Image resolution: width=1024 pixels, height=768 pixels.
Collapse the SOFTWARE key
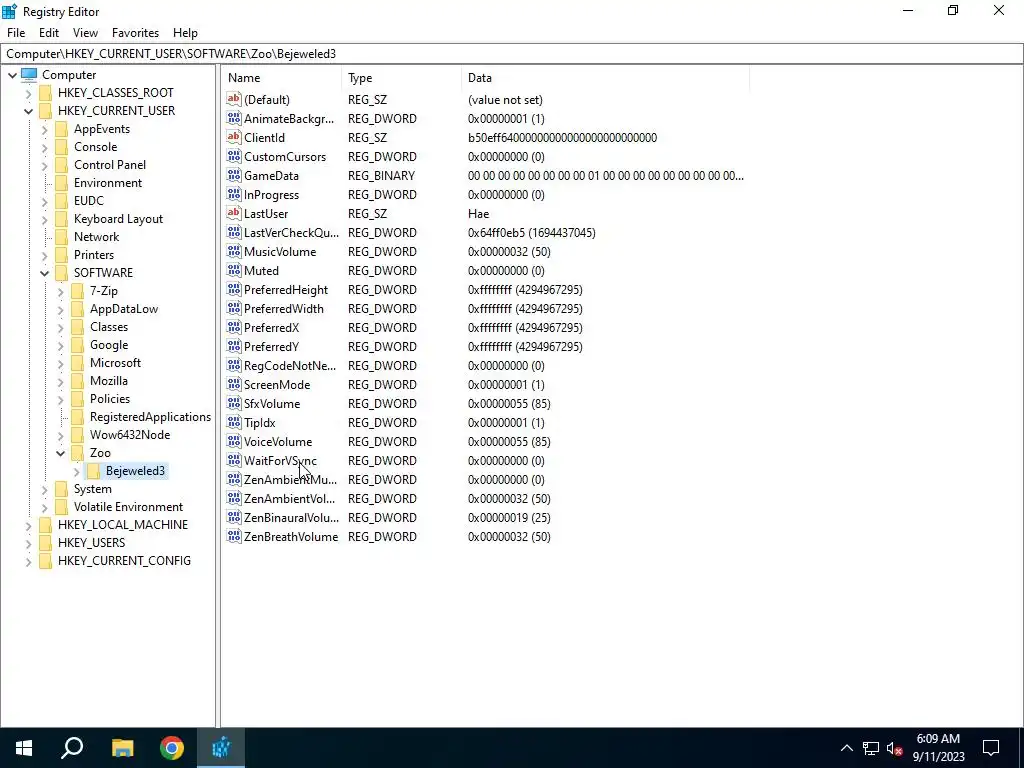tap(44, 273)
